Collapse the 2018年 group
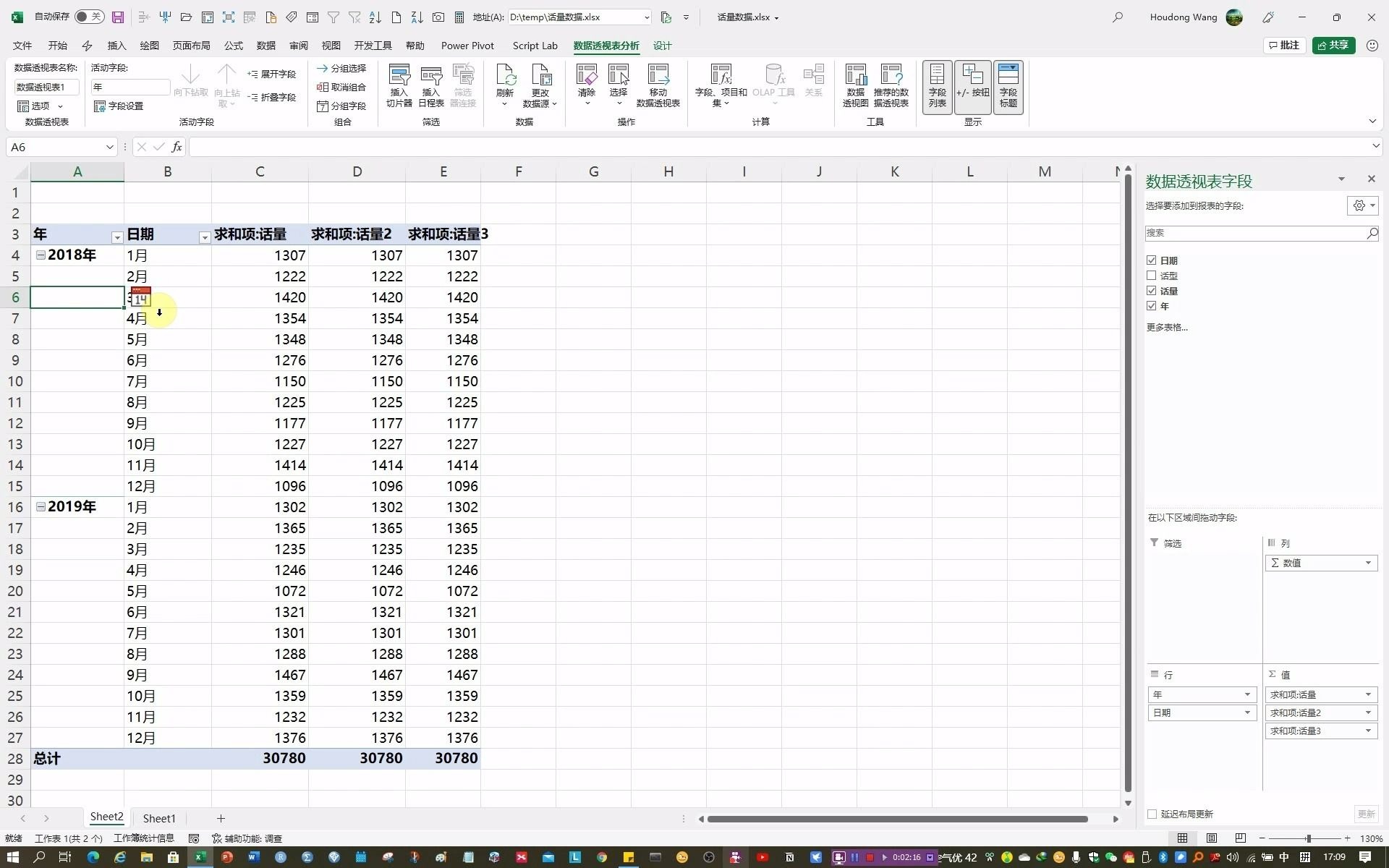 tap(41, 255)
